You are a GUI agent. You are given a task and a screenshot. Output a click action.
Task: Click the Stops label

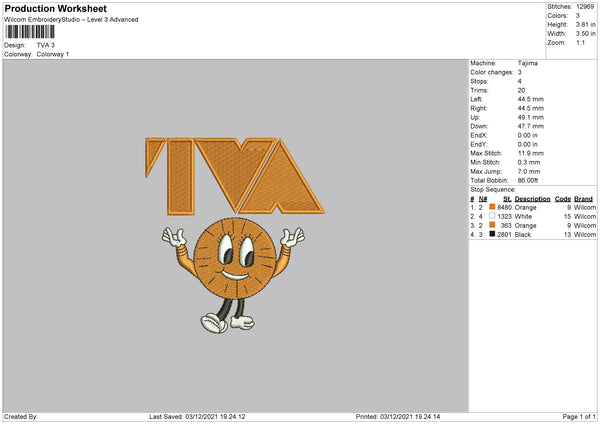[479, 82]
